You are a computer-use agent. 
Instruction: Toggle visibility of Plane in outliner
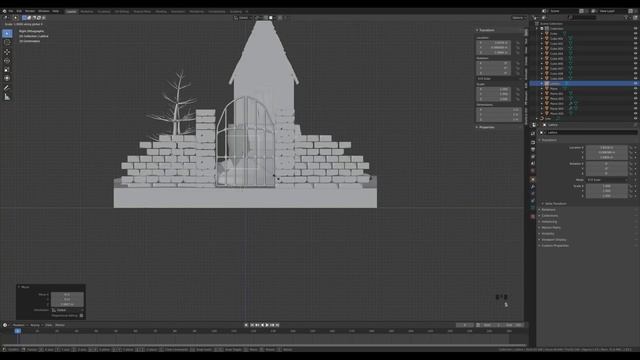pyautogui.click(x=635, y=88)
